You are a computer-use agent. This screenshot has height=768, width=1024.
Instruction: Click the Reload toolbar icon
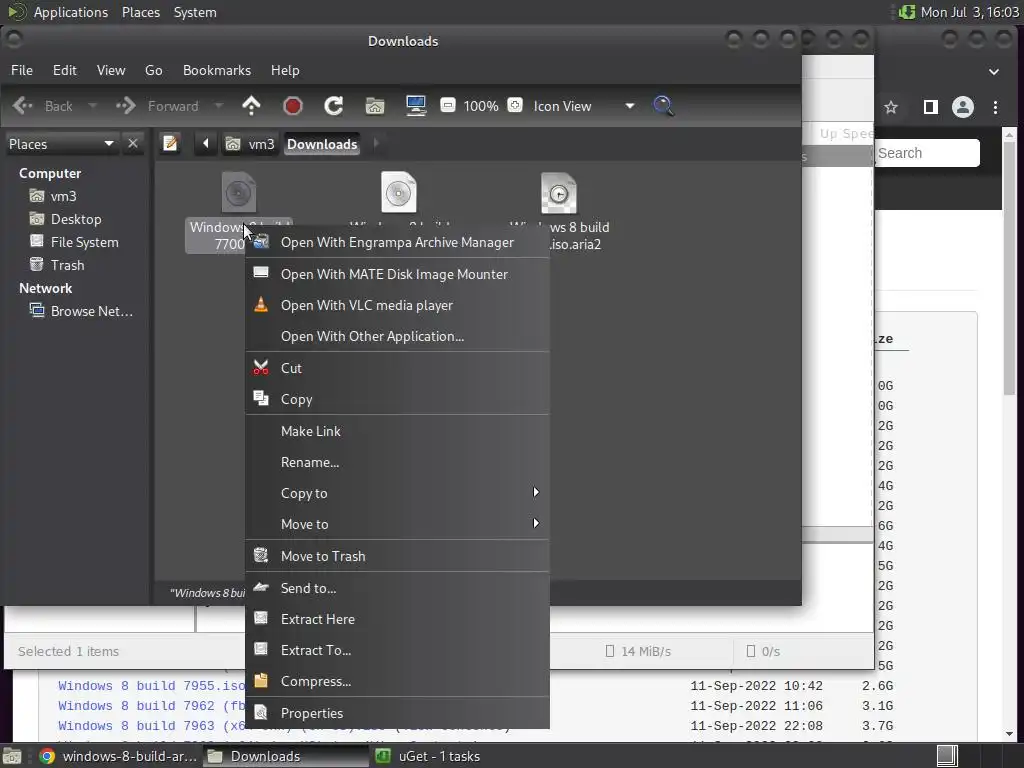tap(334, 106)
